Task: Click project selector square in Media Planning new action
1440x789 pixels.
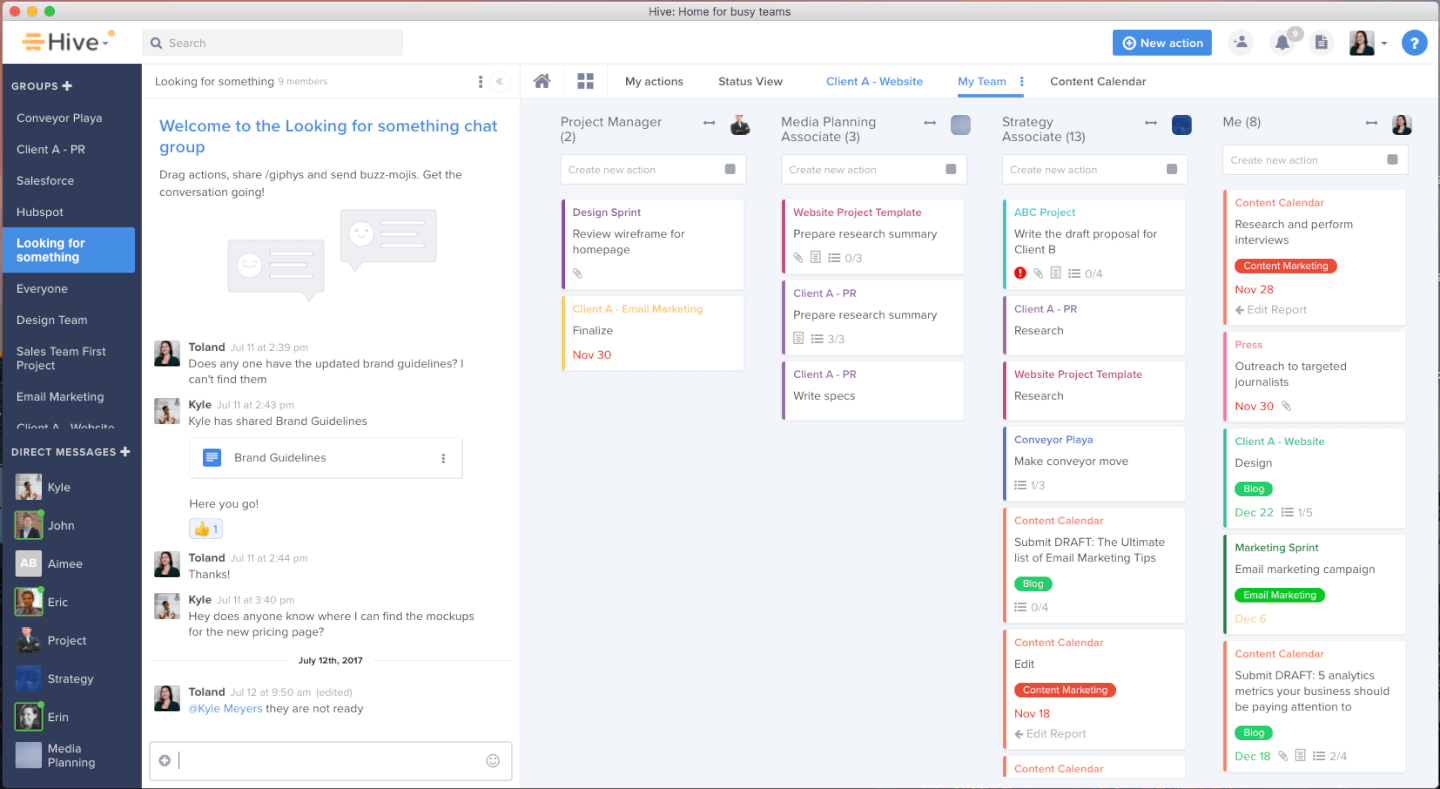Action: [951, 170]
